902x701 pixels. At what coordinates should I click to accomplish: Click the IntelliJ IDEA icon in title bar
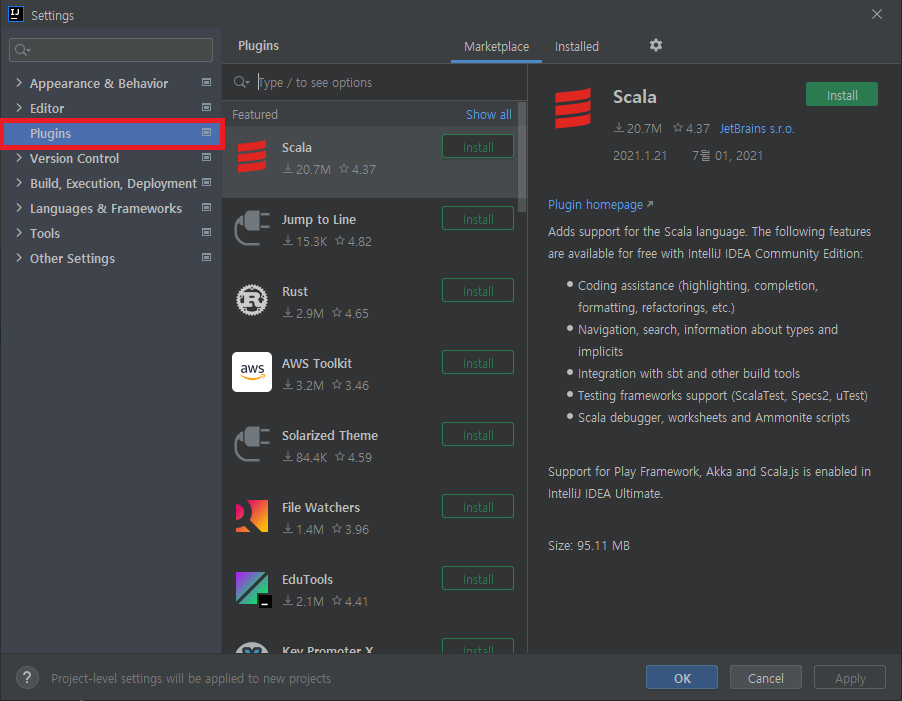16,14
